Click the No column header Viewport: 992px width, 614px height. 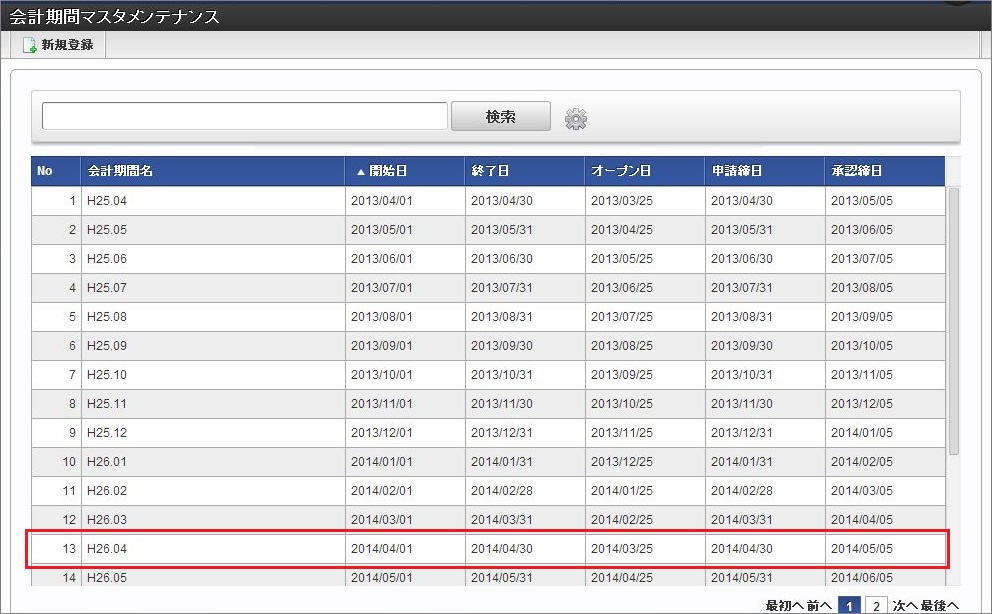[45, 171]
